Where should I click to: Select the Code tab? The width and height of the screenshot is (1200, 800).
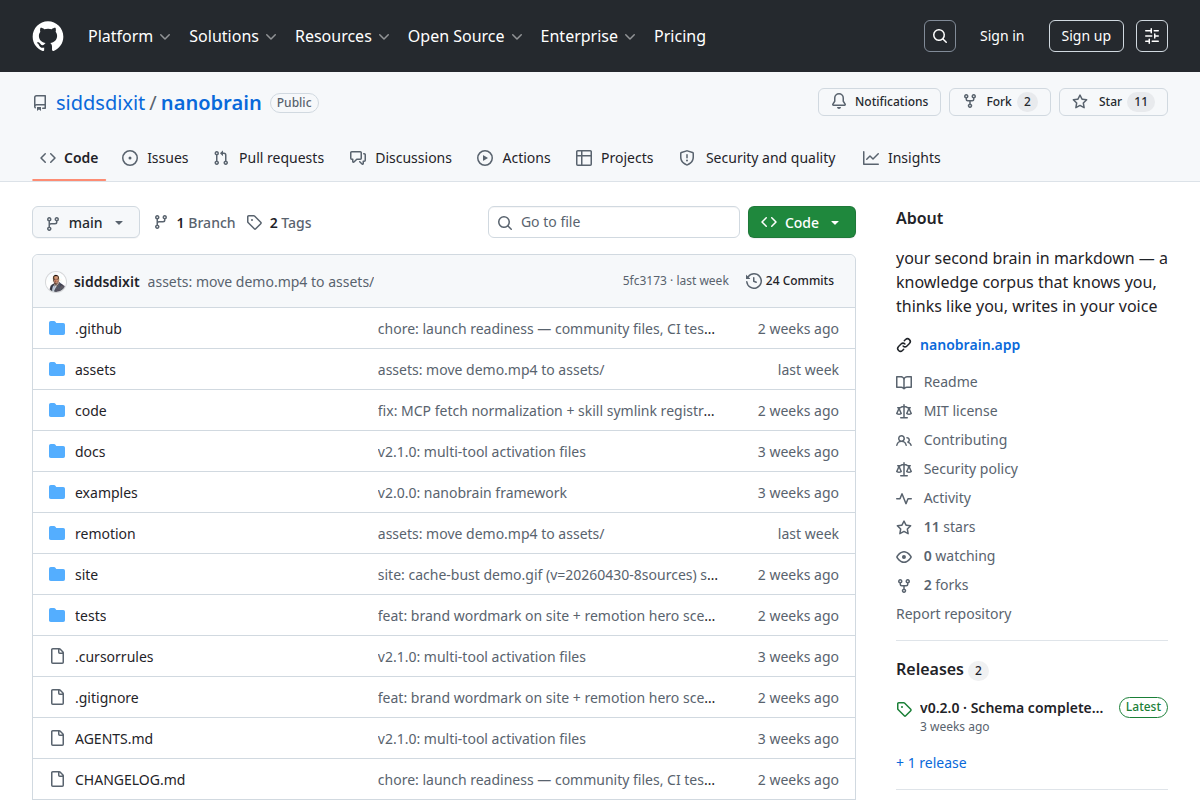click(69, 158)
